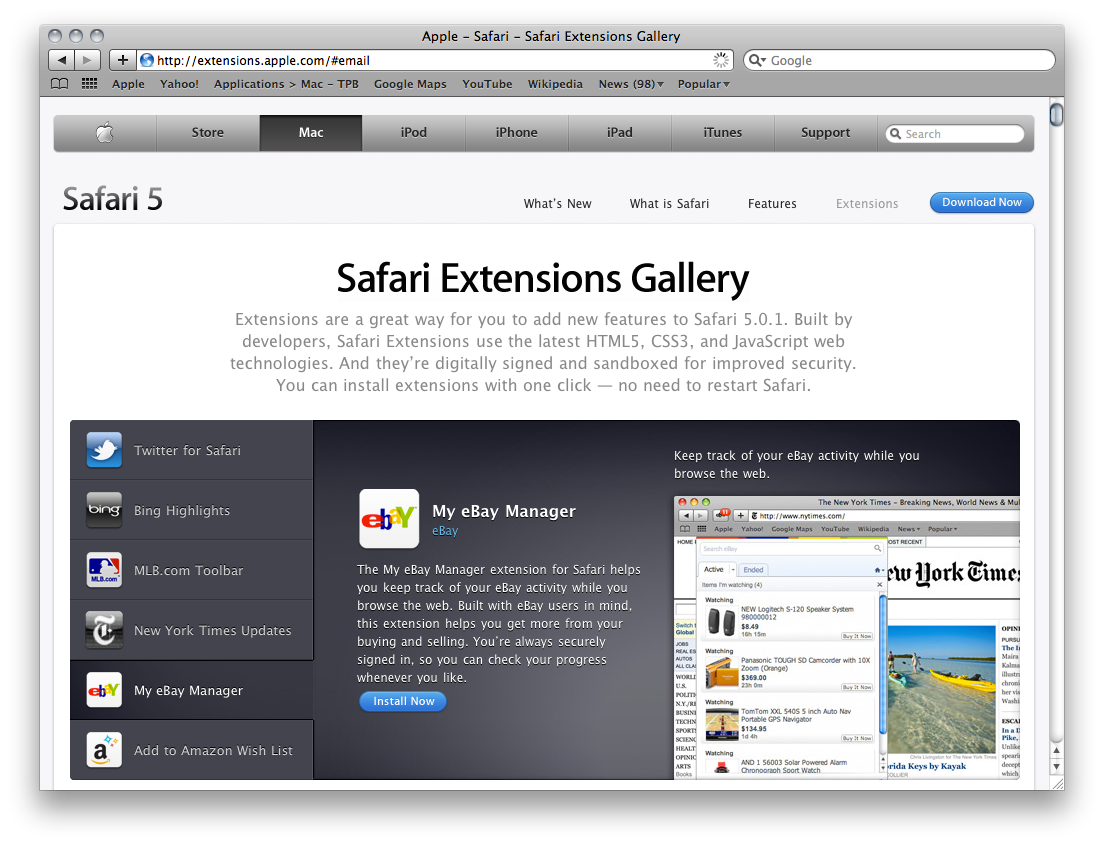Select the Amazon Wish List icon

[104, 750]
